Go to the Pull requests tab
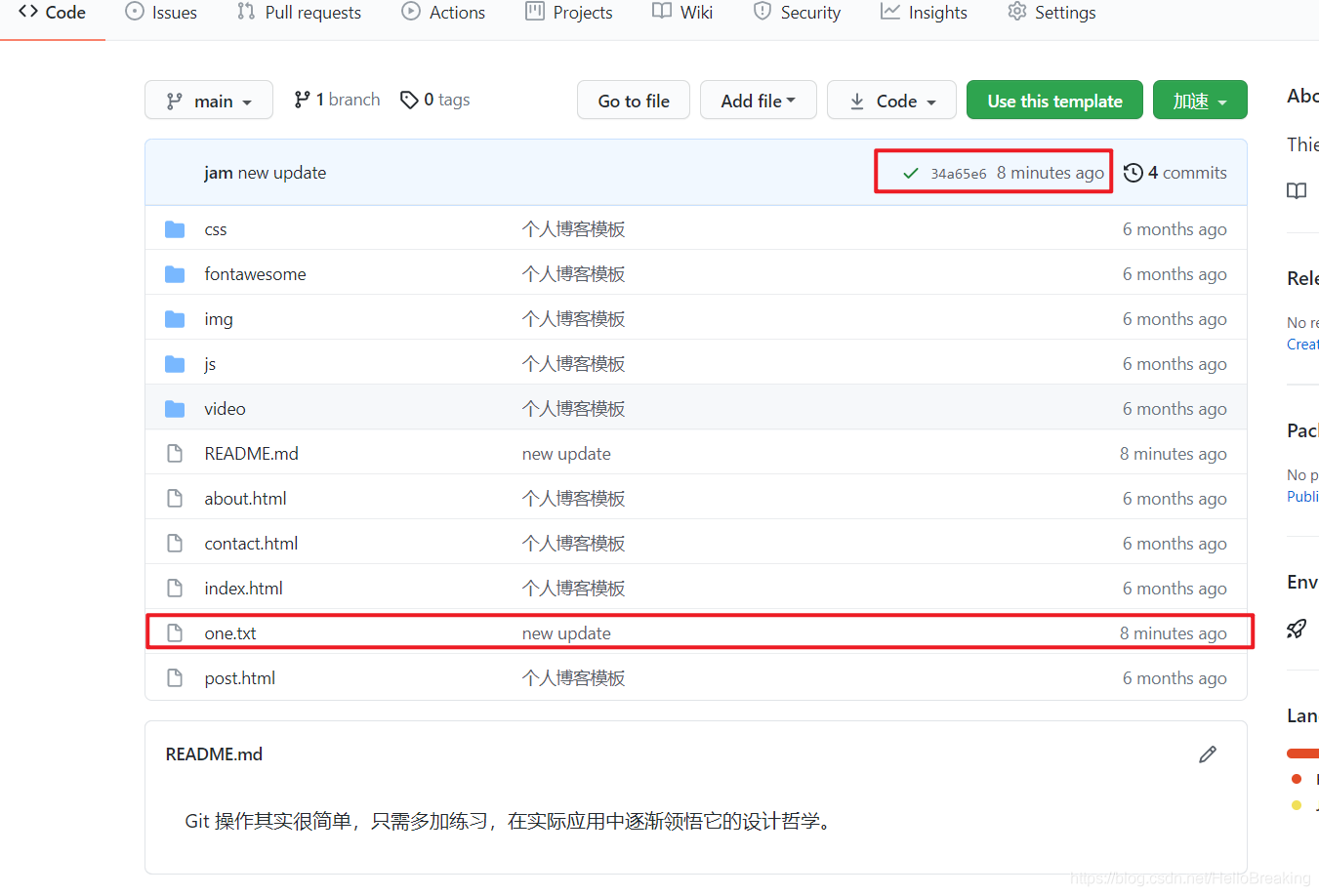Viewport: 1319px width, 896px height. pyautogui.click(x=299, y=13)
